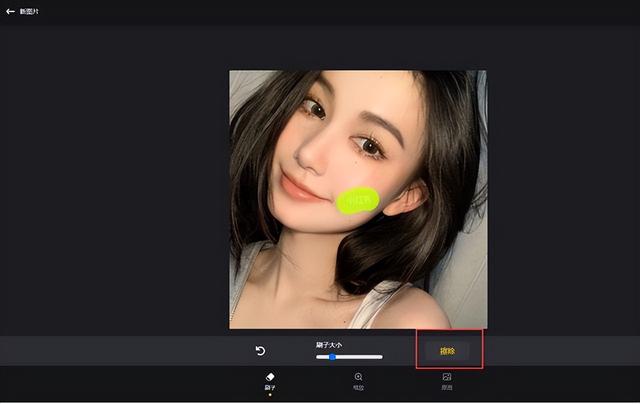The image size is (640, 404).
Task: Click the right end of brush size slider
Action: tap(381, 356)
